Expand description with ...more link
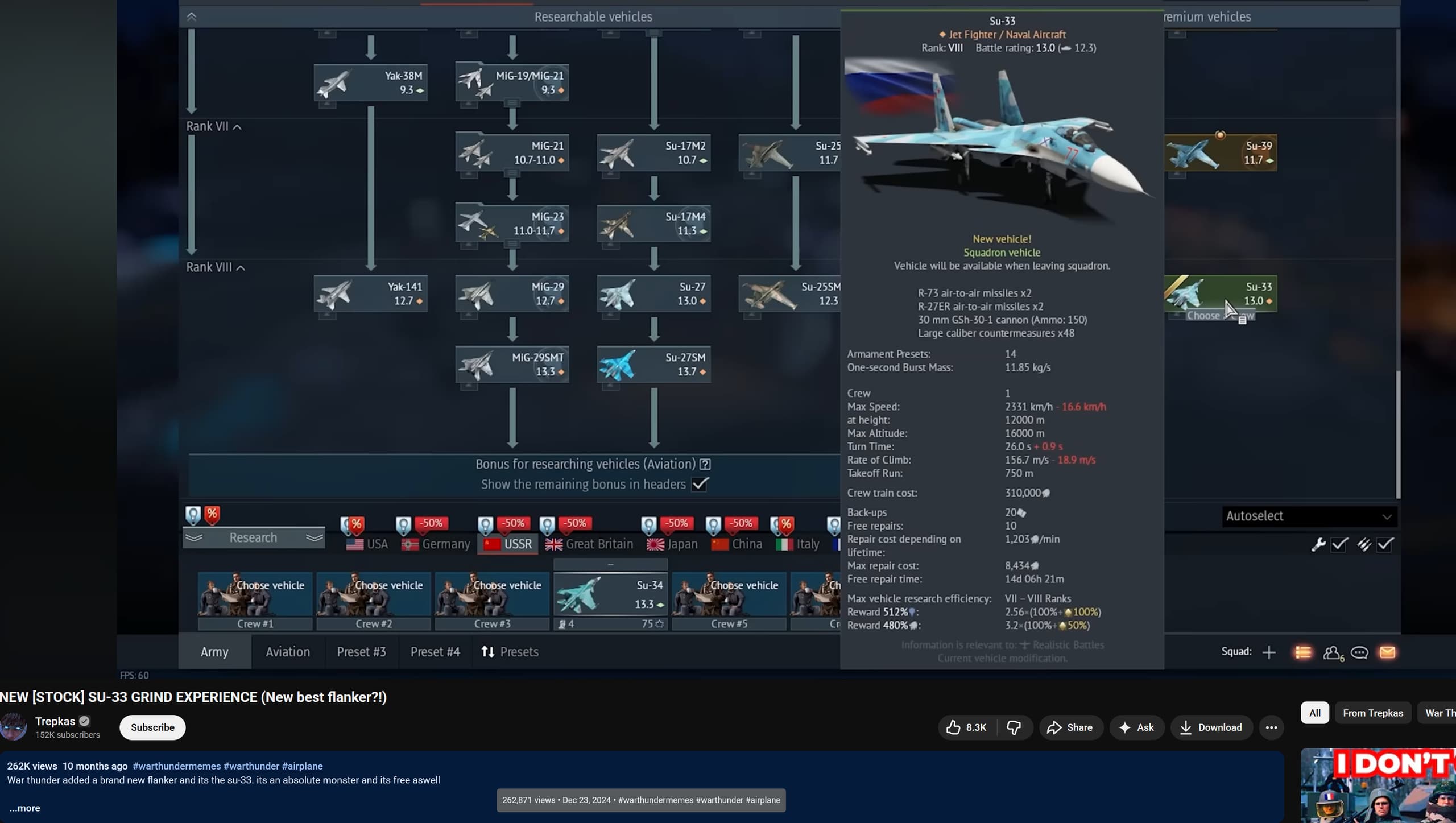 point(24,808)
